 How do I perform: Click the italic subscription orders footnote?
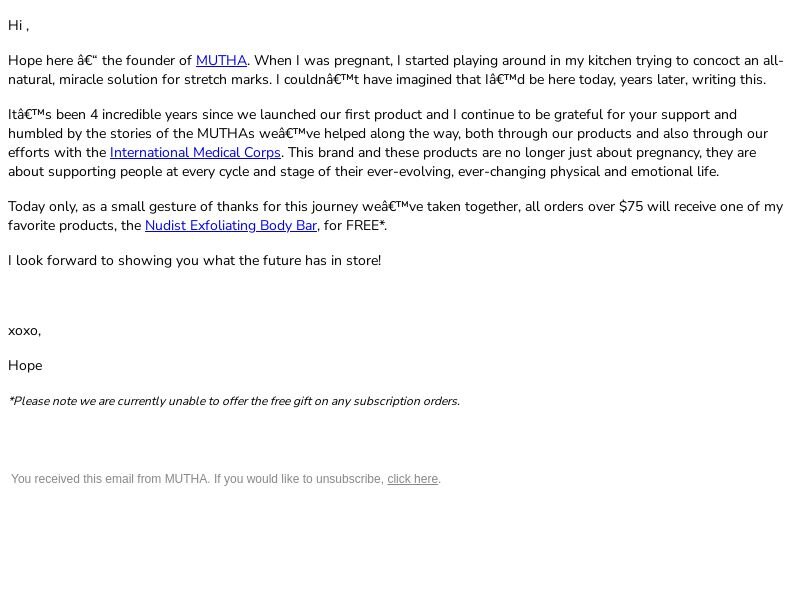coord(234,402)
